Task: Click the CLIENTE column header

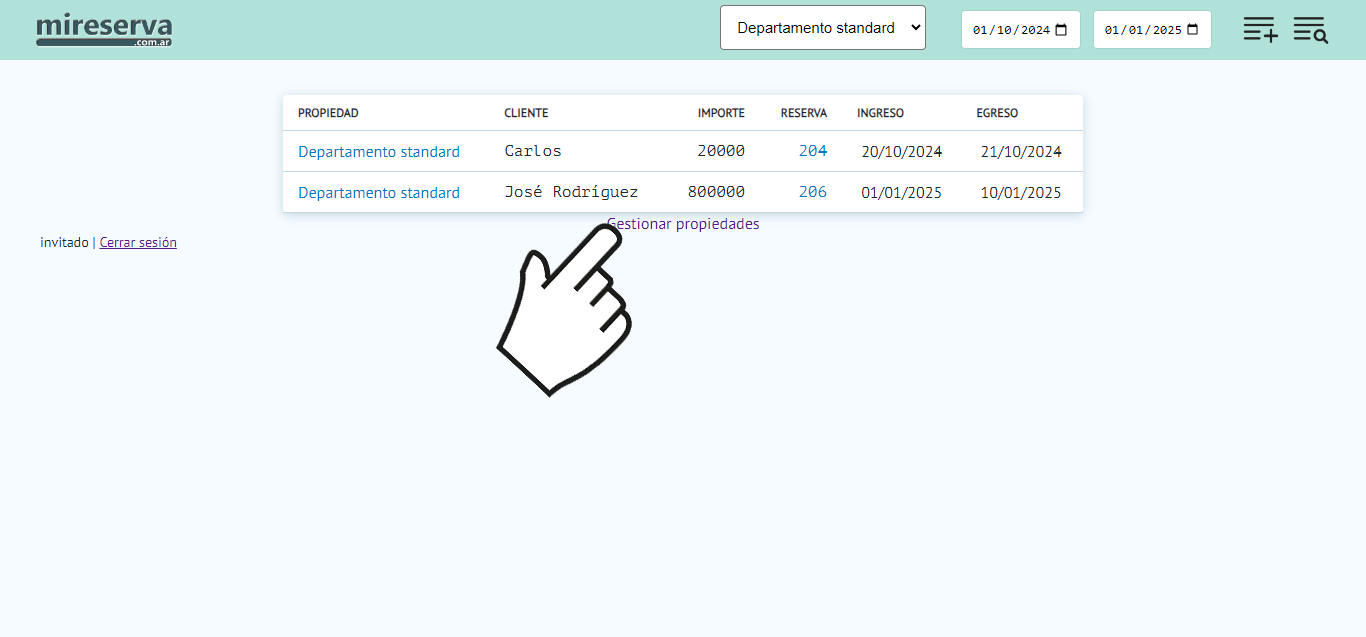Action: (526, 113)
